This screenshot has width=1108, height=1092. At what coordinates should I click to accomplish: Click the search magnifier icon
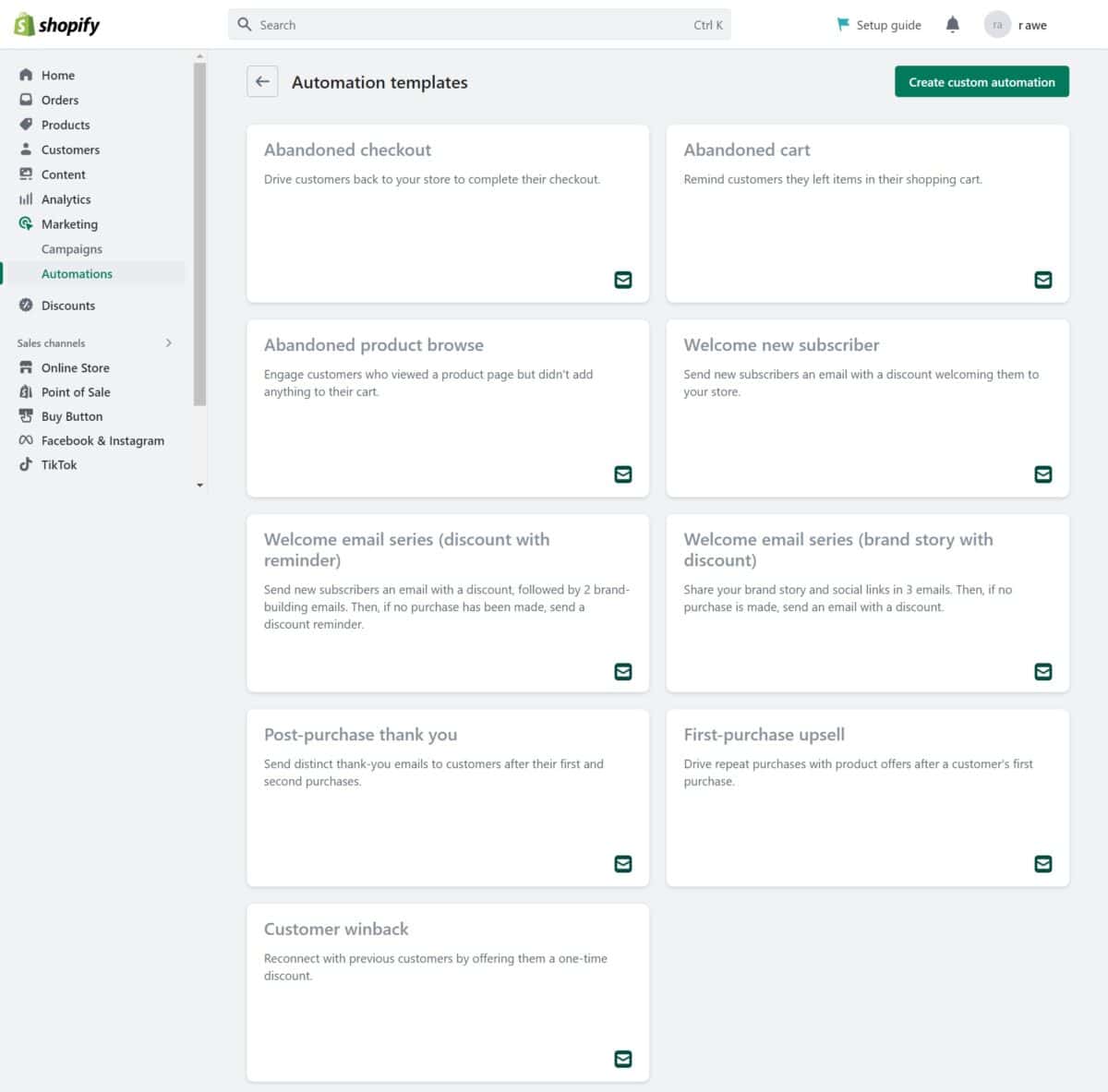coord(245,25)
